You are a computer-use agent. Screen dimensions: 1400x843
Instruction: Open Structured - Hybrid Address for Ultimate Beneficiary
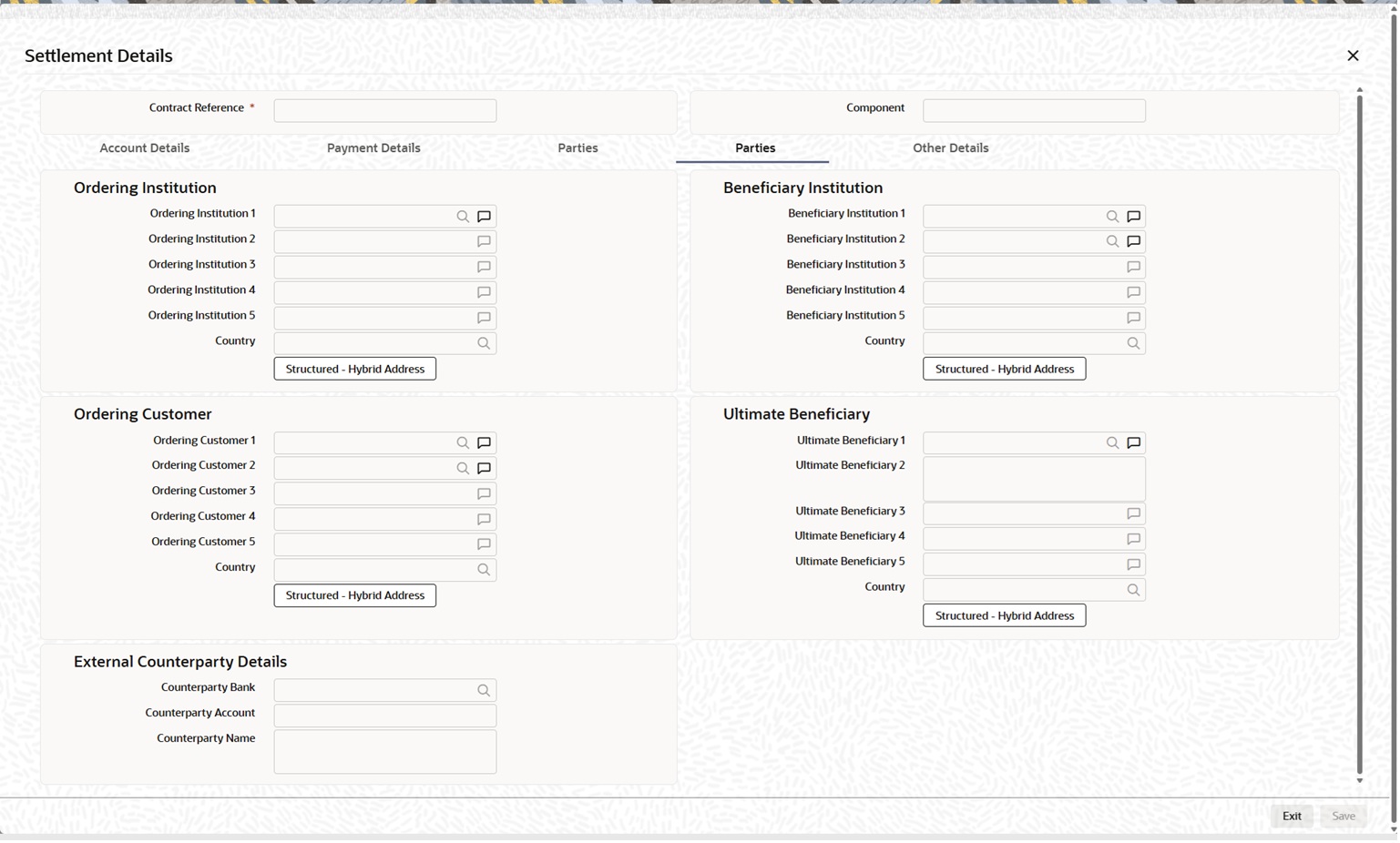(x=1005, y=616)
